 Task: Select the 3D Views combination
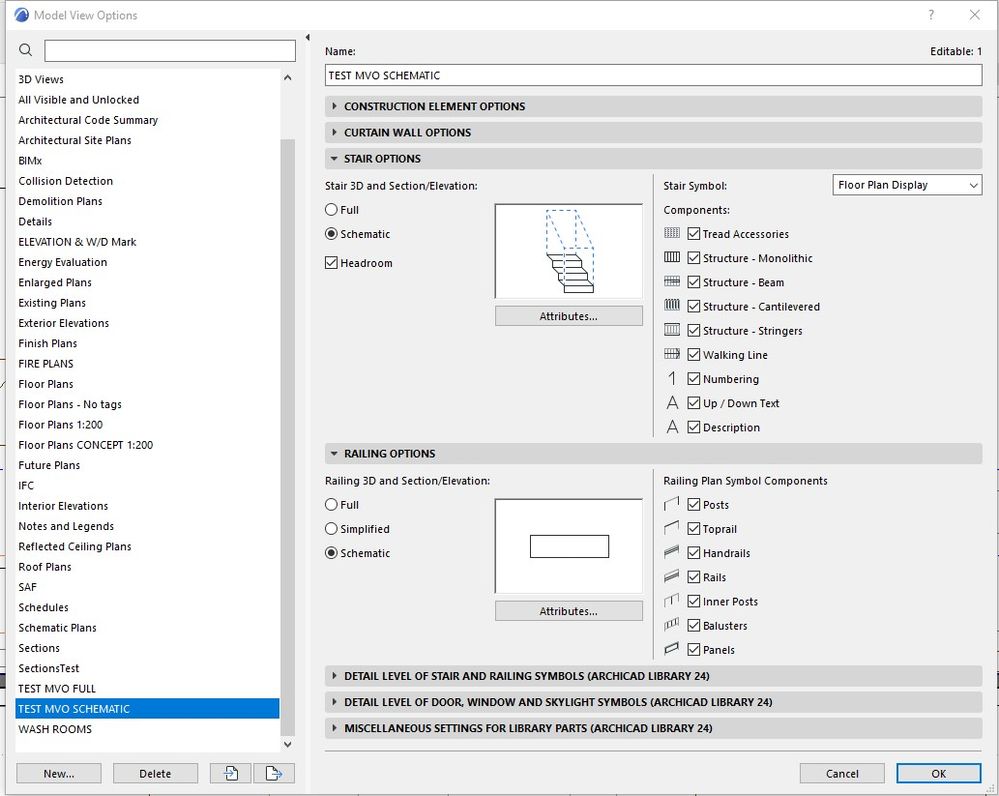[147, 79]
